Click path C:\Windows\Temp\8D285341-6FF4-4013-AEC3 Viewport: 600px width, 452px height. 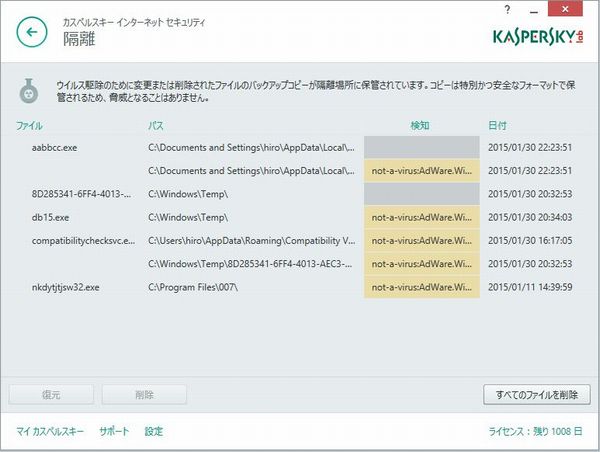pos(250,264)
